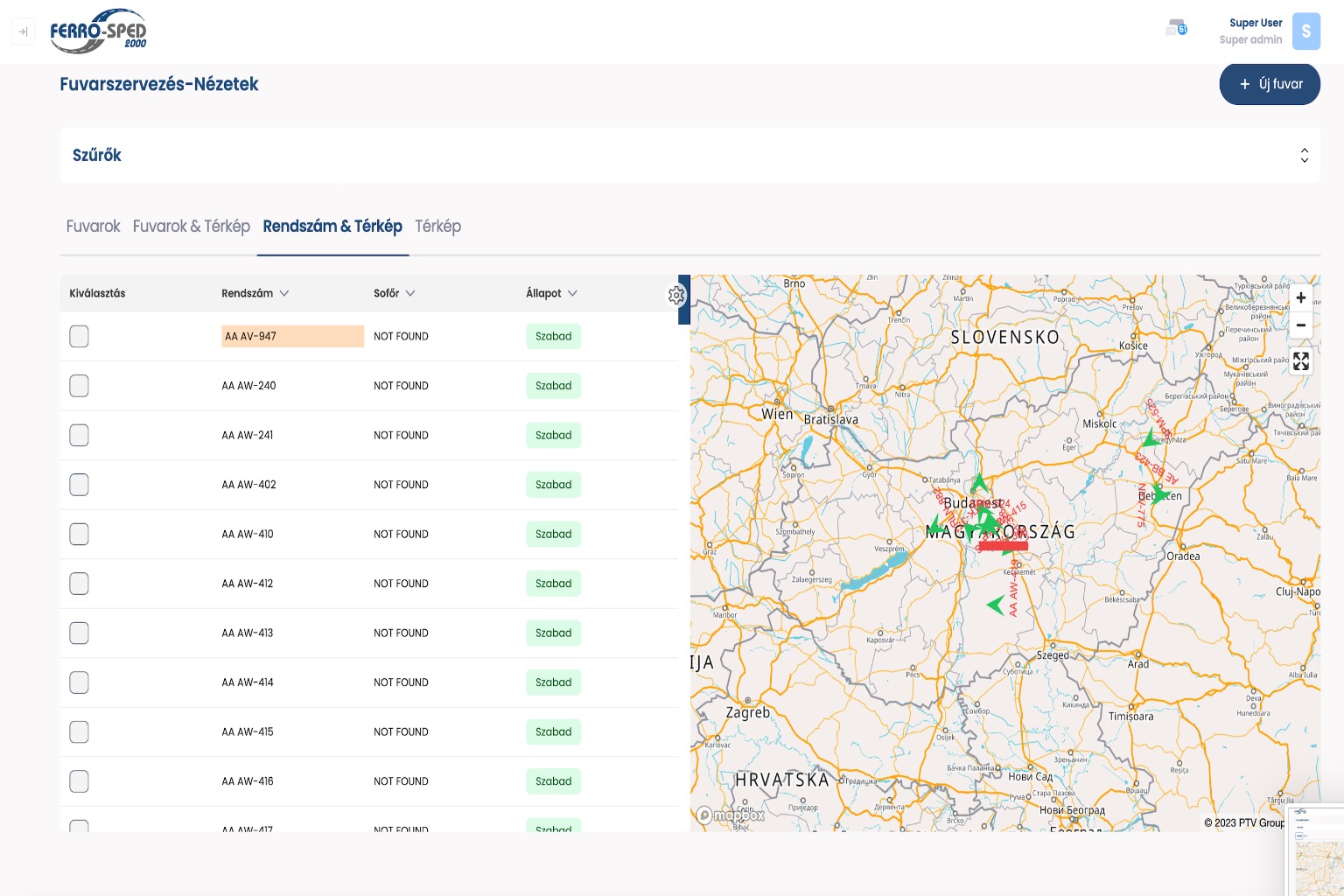Open the small screenshot thumbnail preview
The height and width of the screenshot is (896, 1344).
pyautogui.click(x=1317, y=850)
